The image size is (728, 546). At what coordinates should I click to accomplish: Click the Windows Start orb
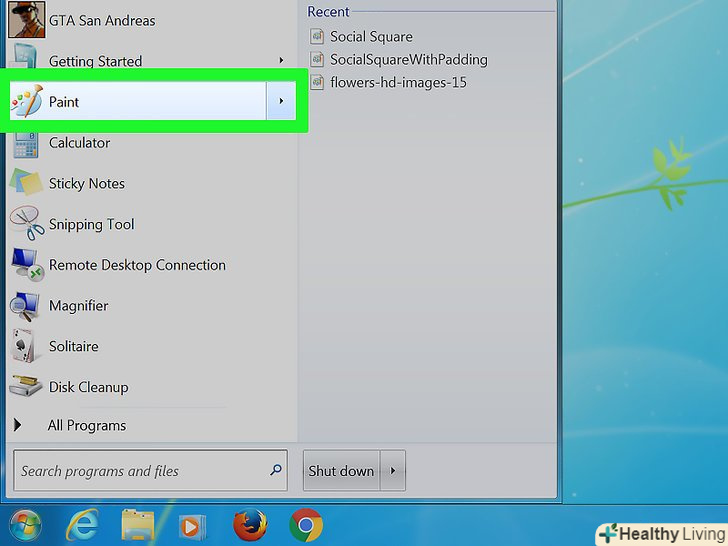click(x=26, y=526)
